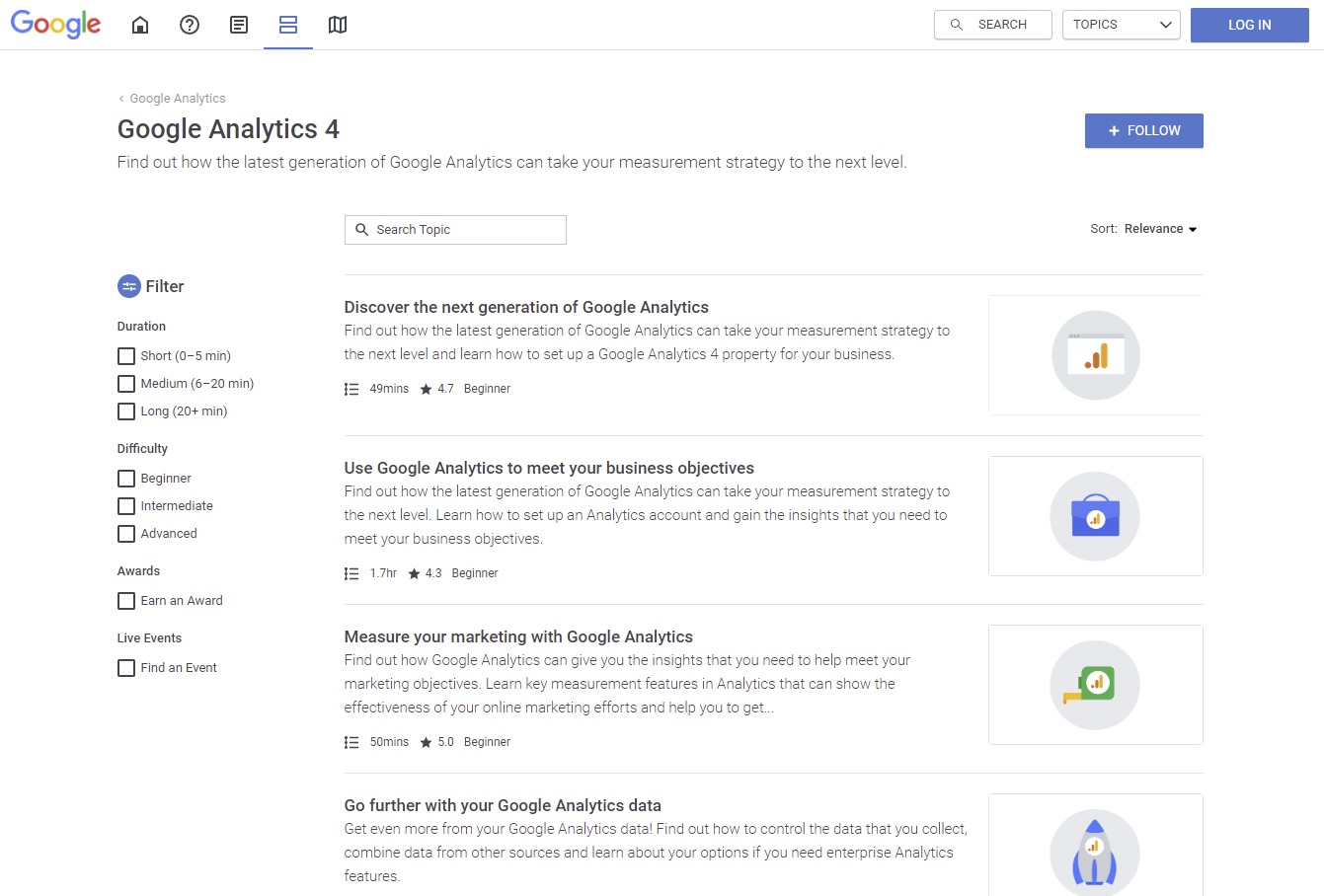Check the Short (0–5 min) filter
This screenshot has width=1324, height=896.
(126, 356)
